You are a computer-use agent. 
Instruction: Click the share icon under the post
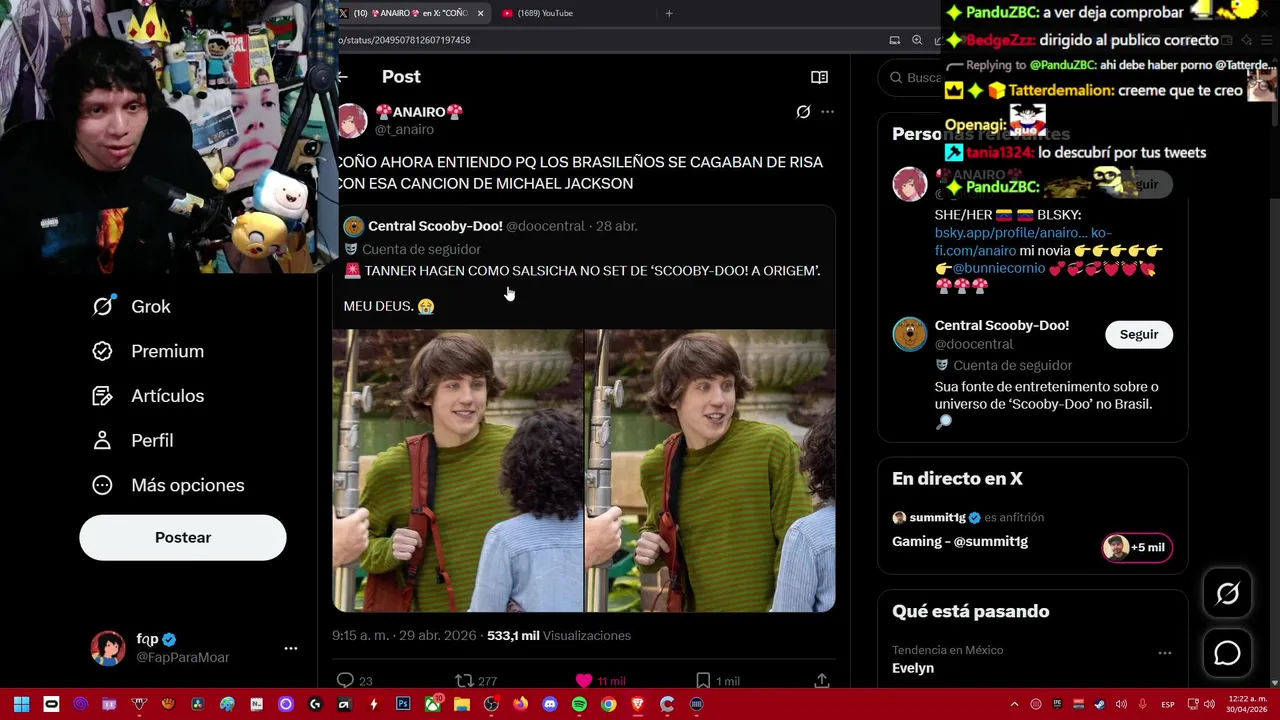[x=821, y=681]
